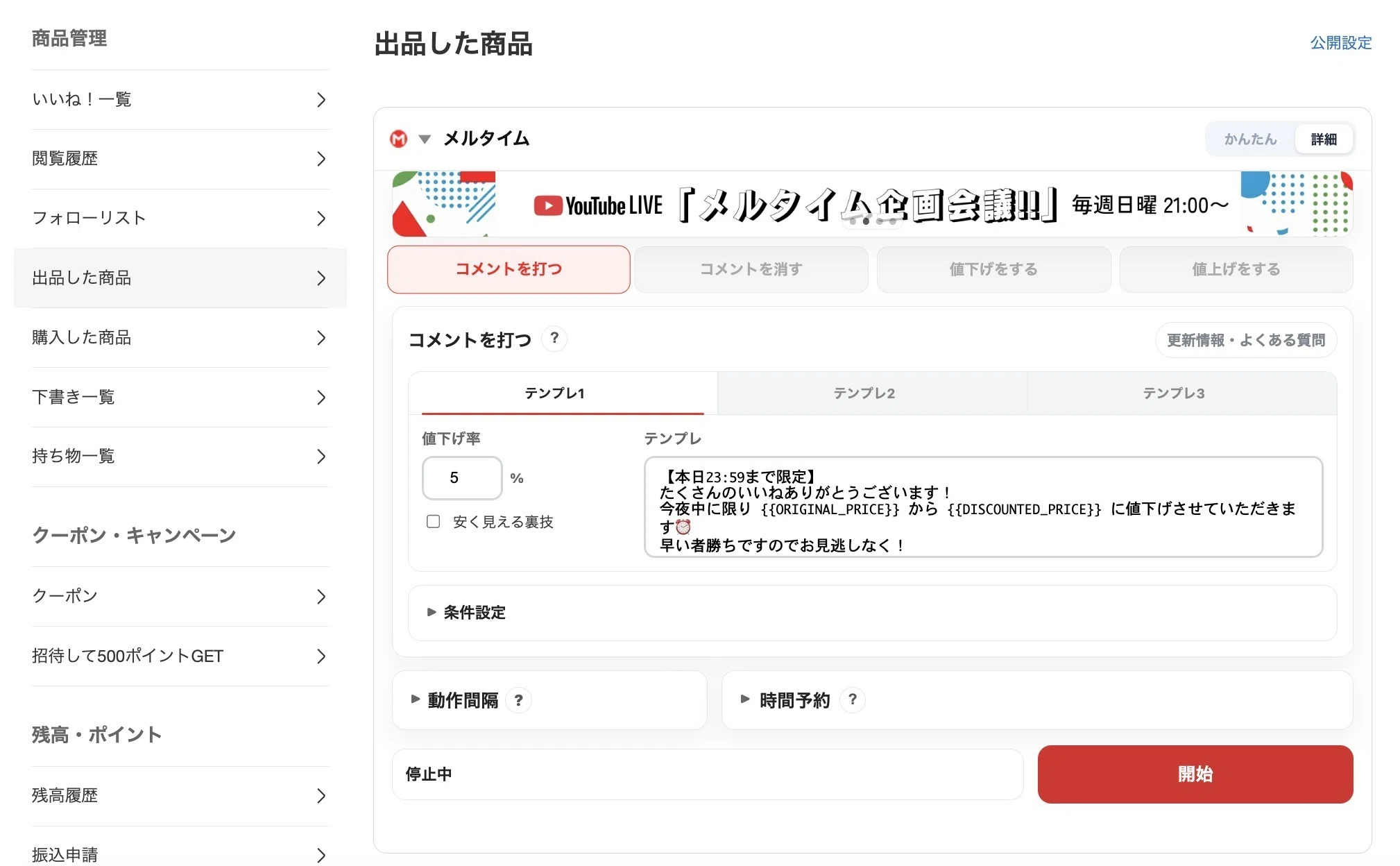
Task: Click the help icon next to コメントを打つ heading
Action: tap(554, 339)
